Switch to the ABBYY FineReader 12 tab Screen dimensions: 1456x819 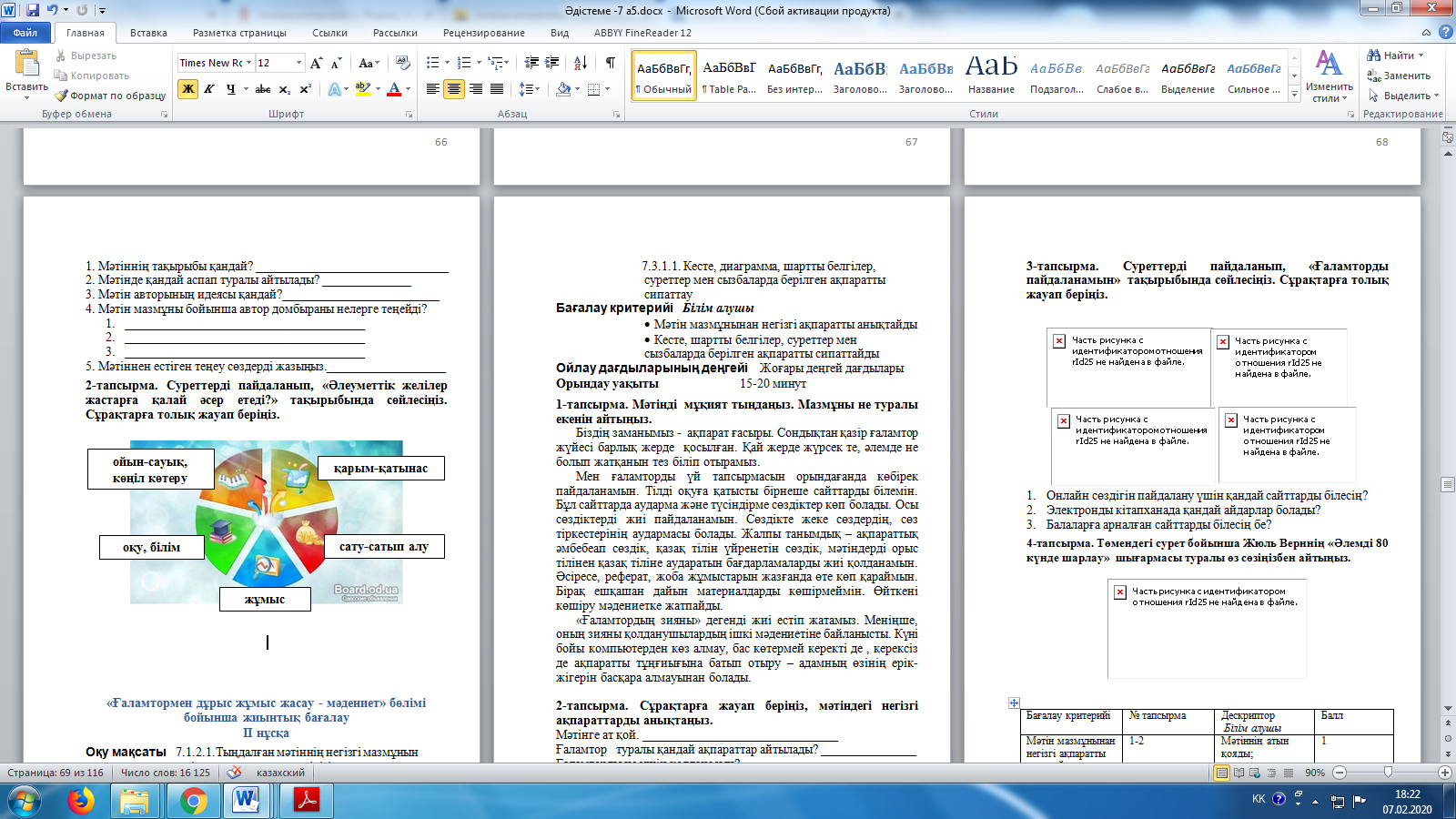tap(642, 33)
